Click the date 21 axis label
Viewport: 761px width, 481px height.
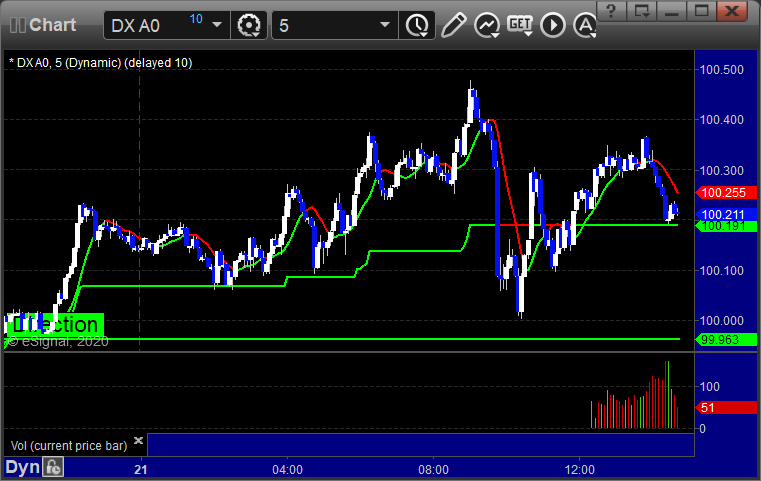pos(141,469)
